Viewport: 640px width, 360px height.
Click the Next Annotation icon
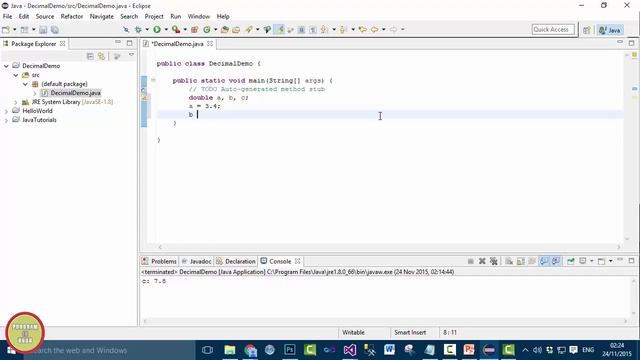coord(324,29)
